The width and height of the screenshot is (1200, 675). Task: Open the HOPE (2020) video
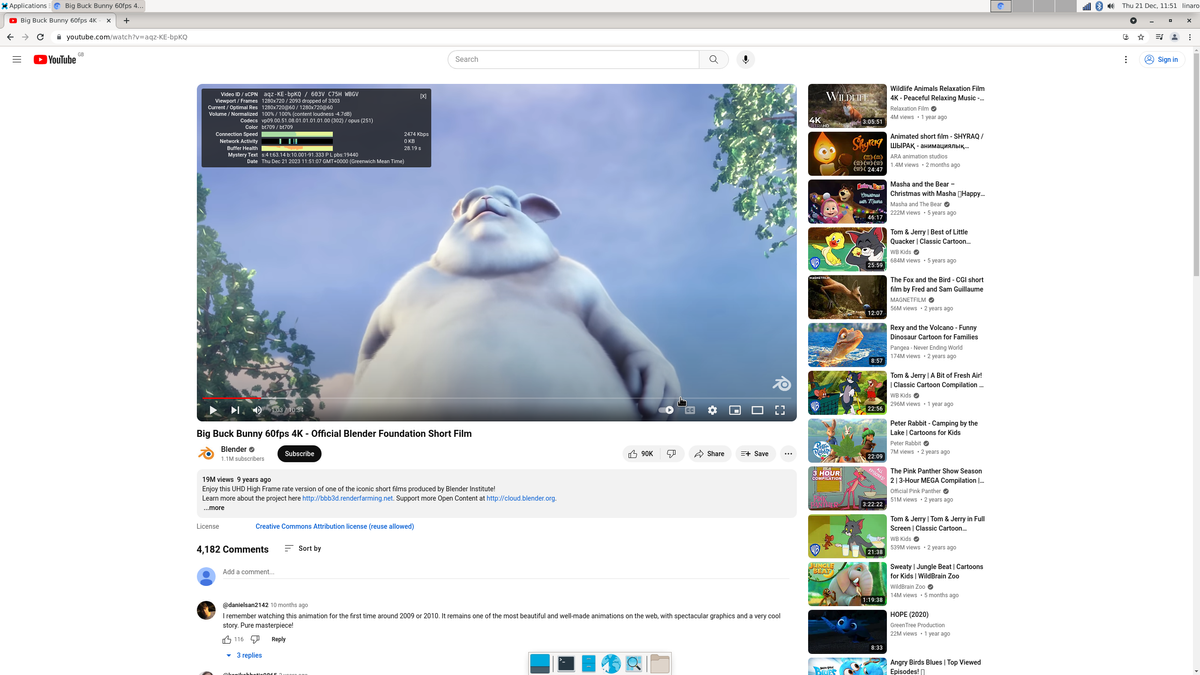tap(847, 632)
